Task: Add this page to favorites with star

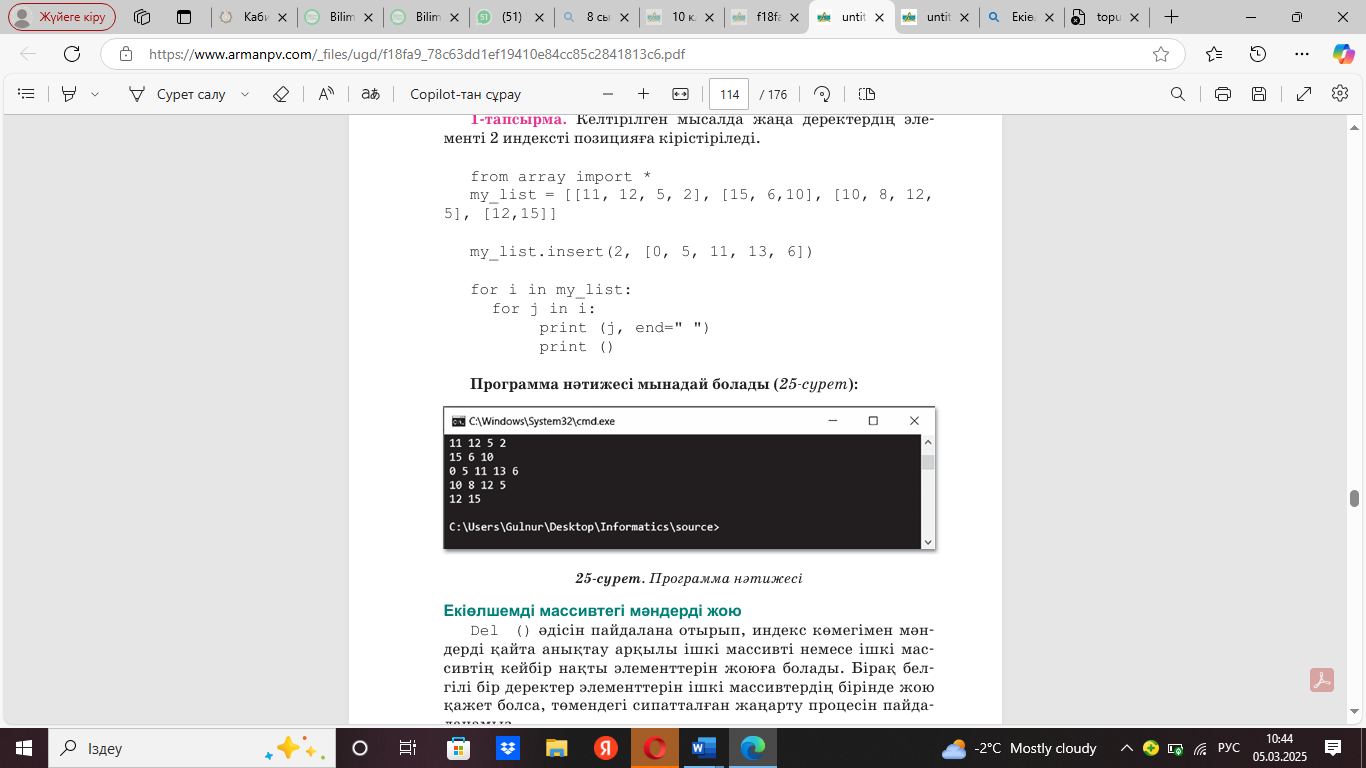Action: [x=1161, y=54]
